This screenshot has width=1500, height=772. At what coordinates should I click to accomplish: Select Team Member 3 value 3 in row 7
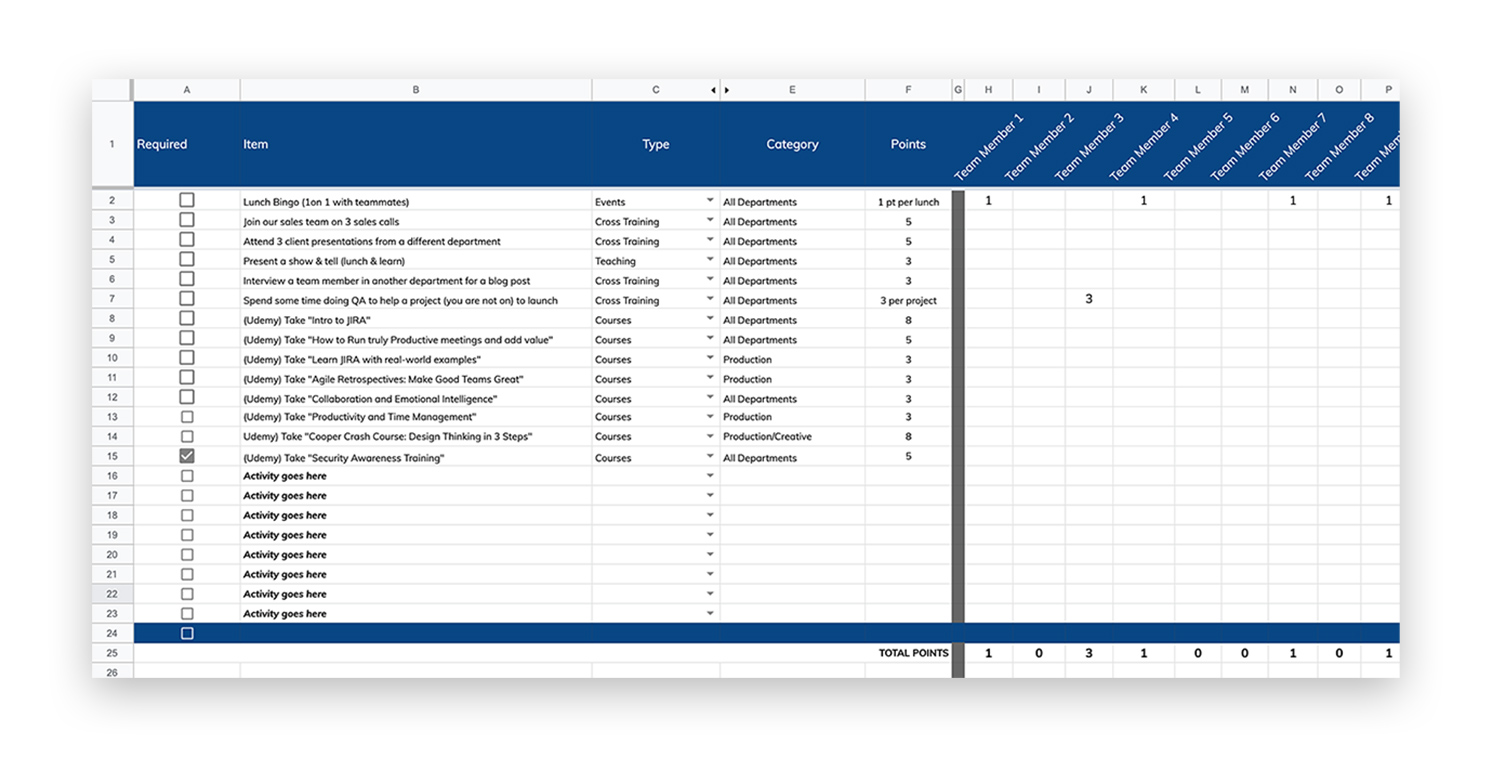click(x=1089, y=299)
